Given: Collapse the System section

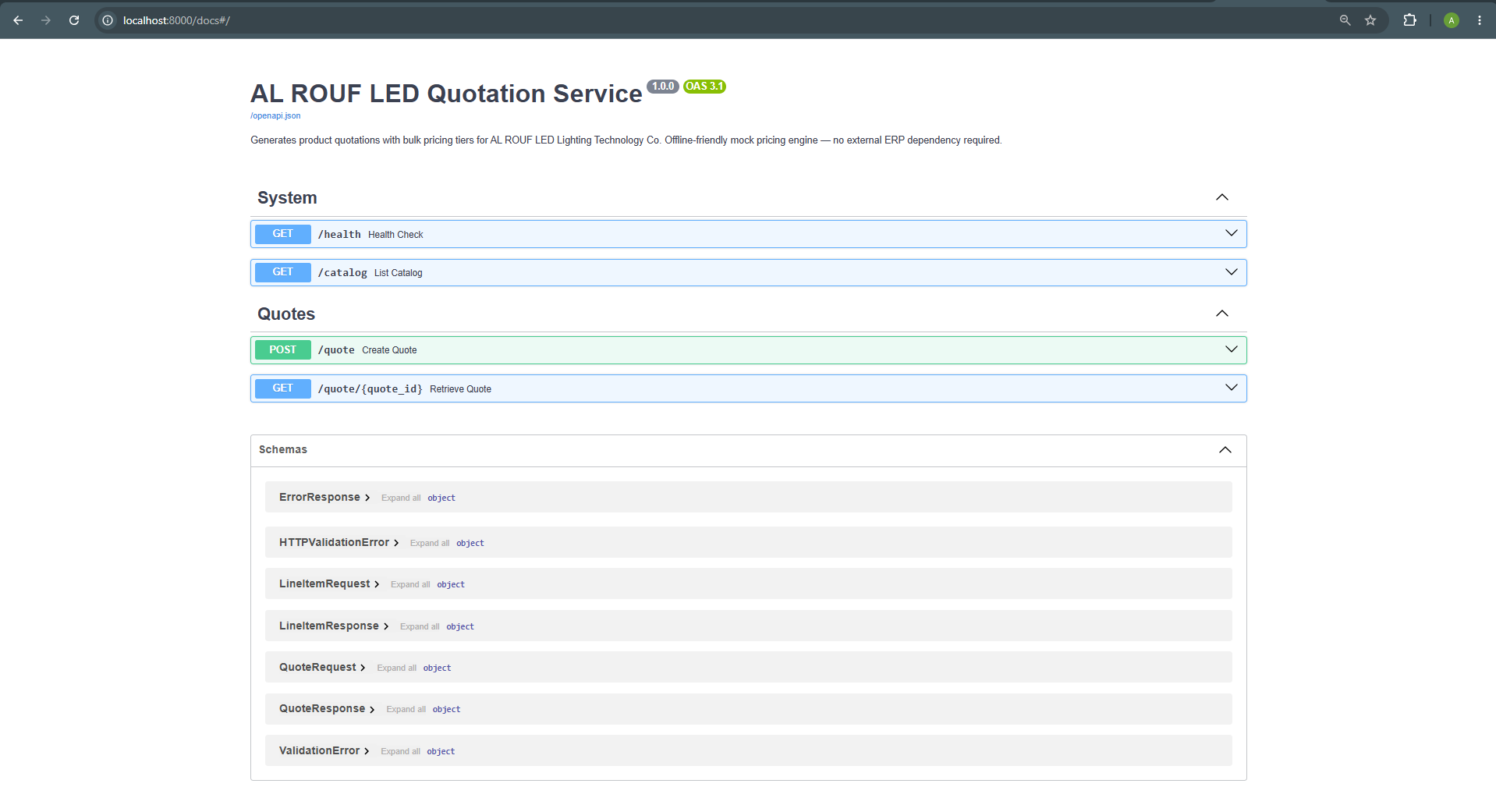Looking at the screenshot, I should (1222, 197).
